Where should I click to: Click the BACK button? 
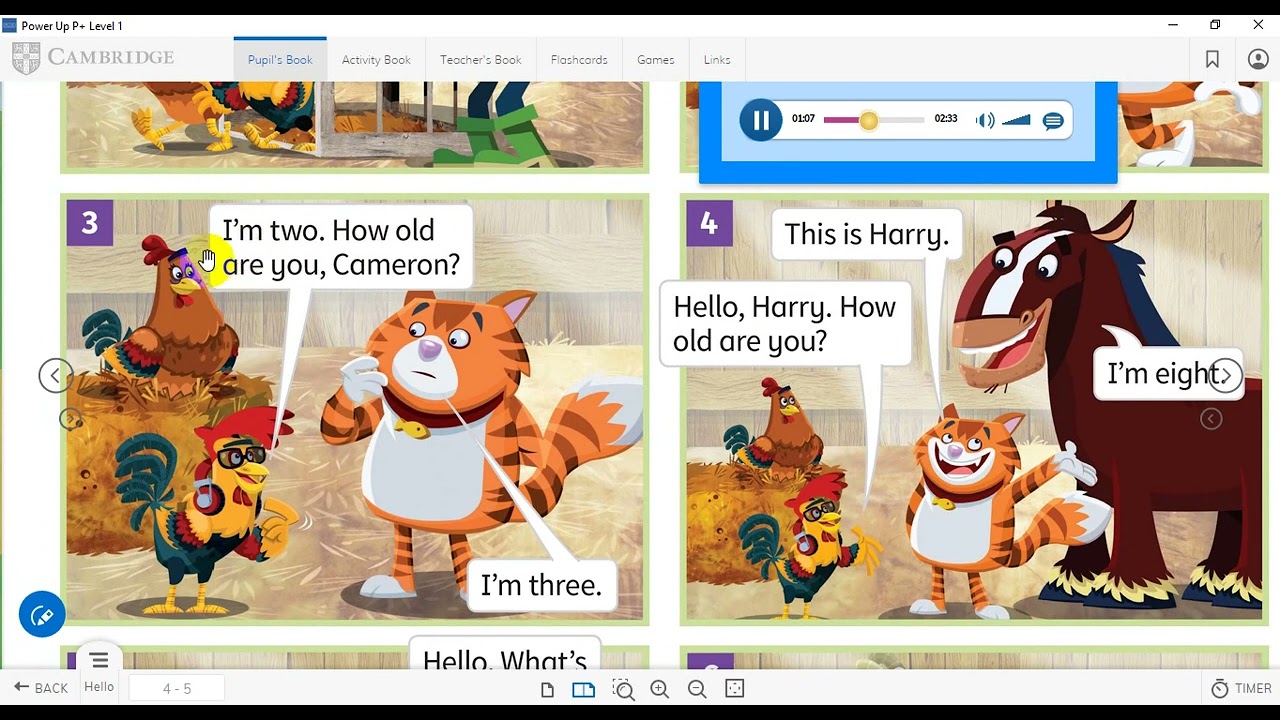[42, 688]
